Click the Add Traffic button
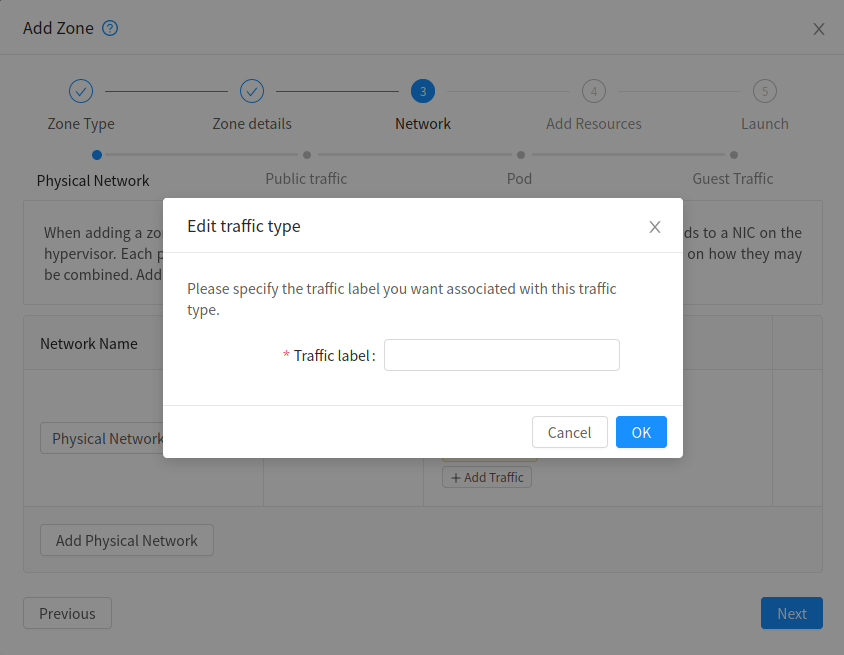The image size is (844, 655). 486,477
